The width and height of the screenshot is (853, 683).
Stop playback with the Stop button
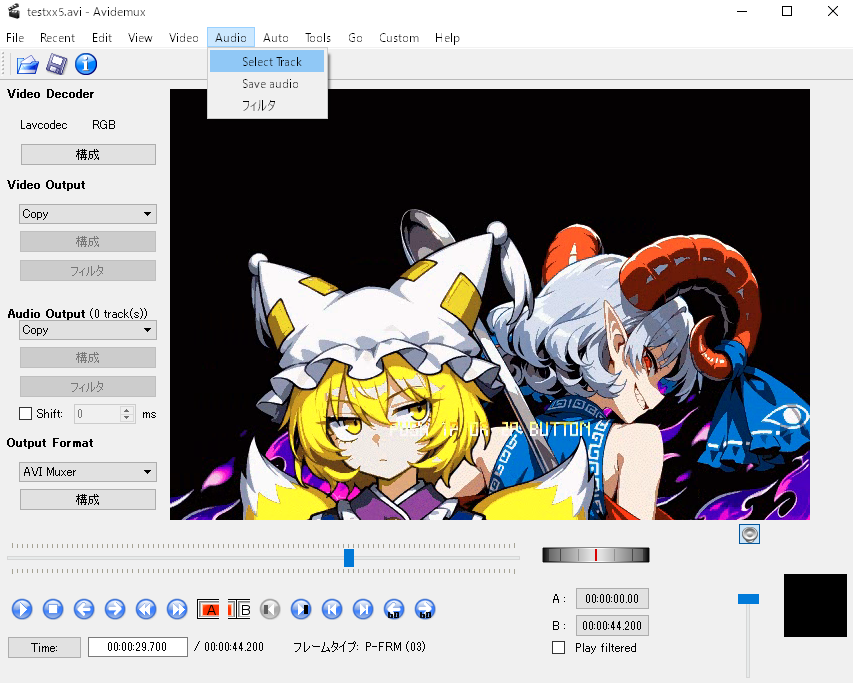point(53,609)
